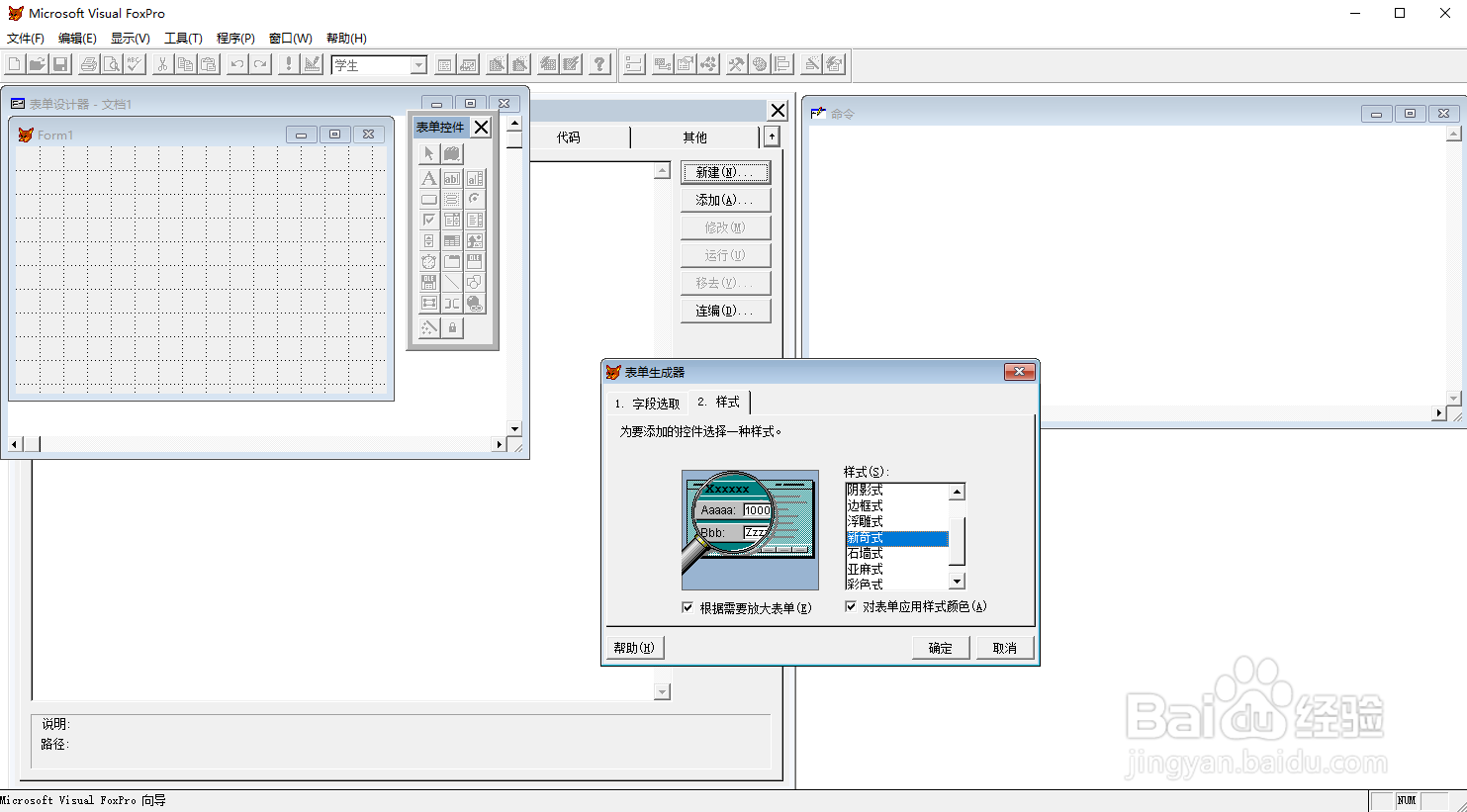The image size is (1467, 812).
Task: Click the 取消 button
Action: click(x=1005, y=648)
